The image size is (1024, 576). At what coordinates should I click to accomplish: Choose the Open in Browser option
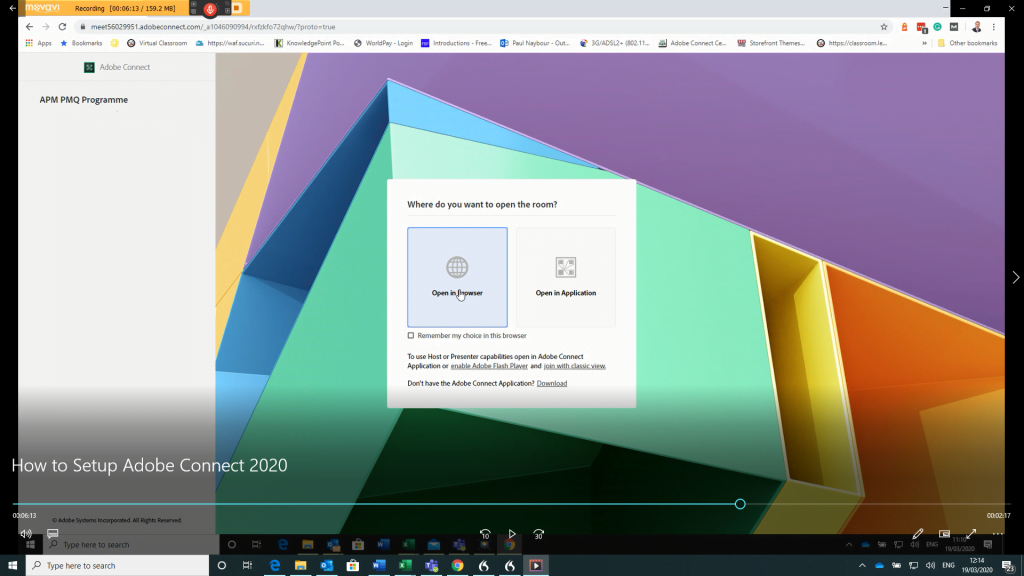(x=457, y=277)
